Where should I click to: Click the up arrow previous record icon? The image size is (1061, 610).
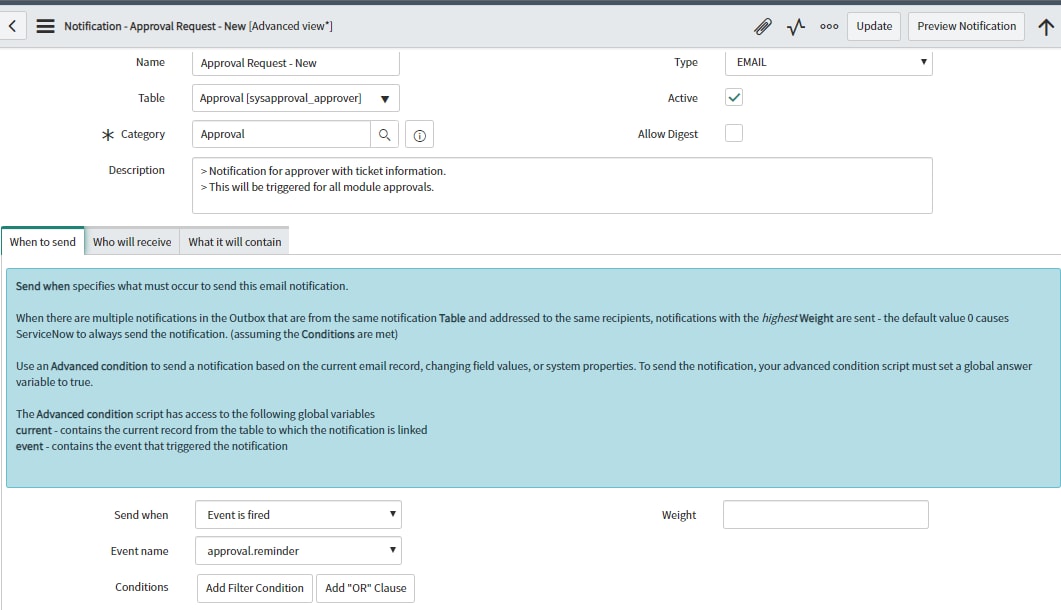tap(1046, 26)
